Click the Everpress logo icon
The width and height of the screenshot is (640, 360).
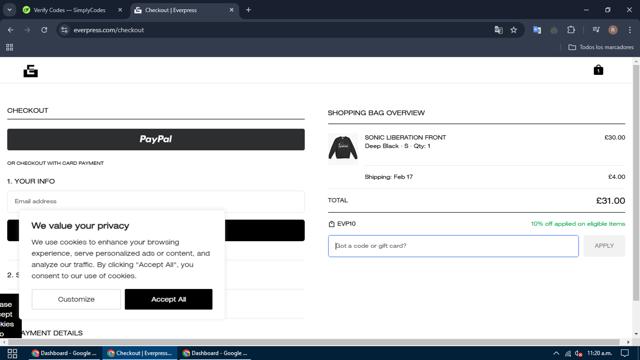(x=31, y=71)
